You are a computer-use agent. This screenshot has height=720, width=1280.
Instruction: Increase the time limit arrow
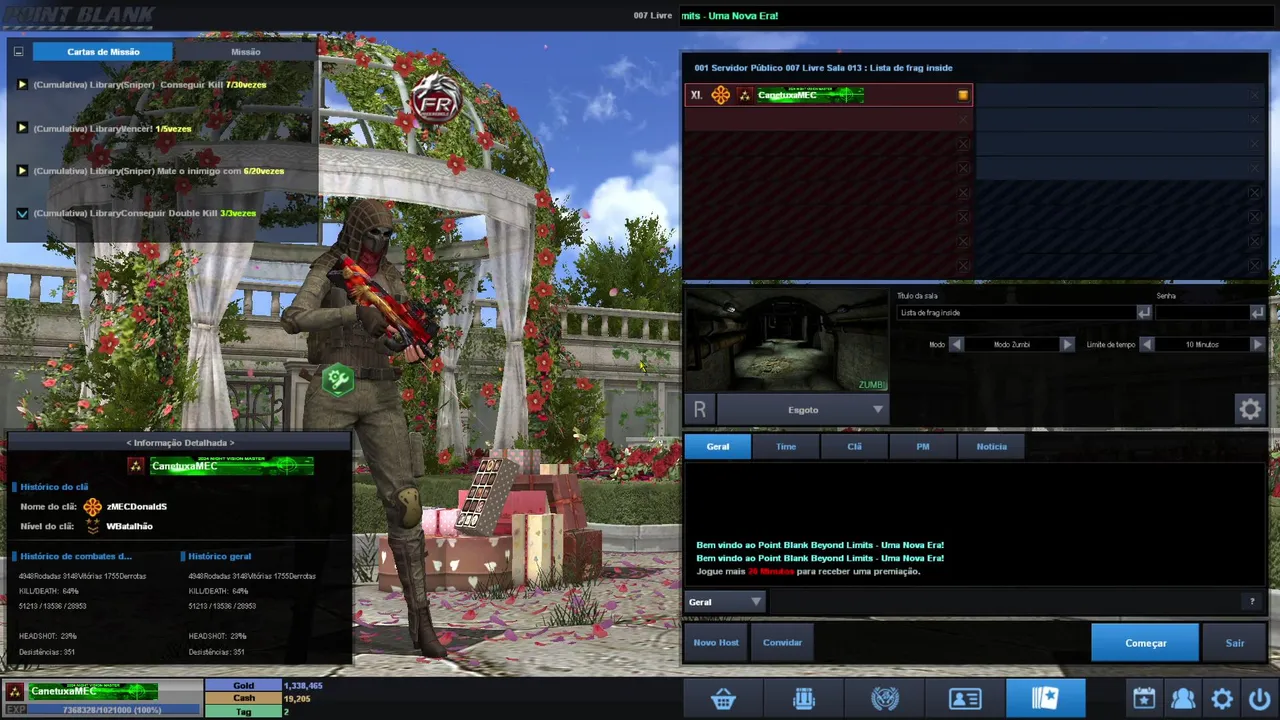pos(1257,344)
